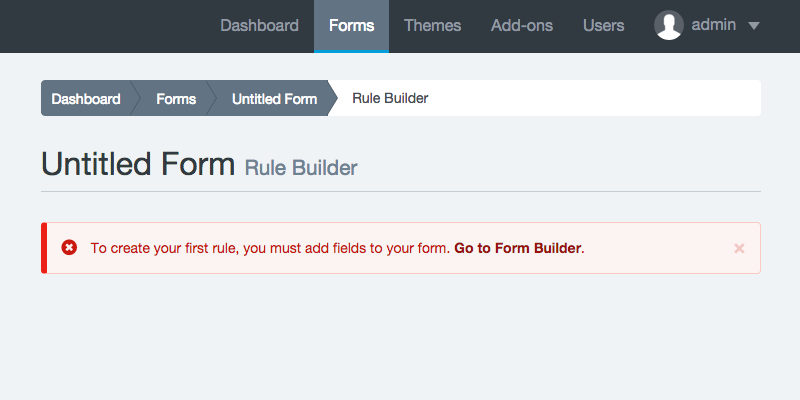Click the empty white area of the breadcrumb bar

pyautogui.click(x=600, y=98)
